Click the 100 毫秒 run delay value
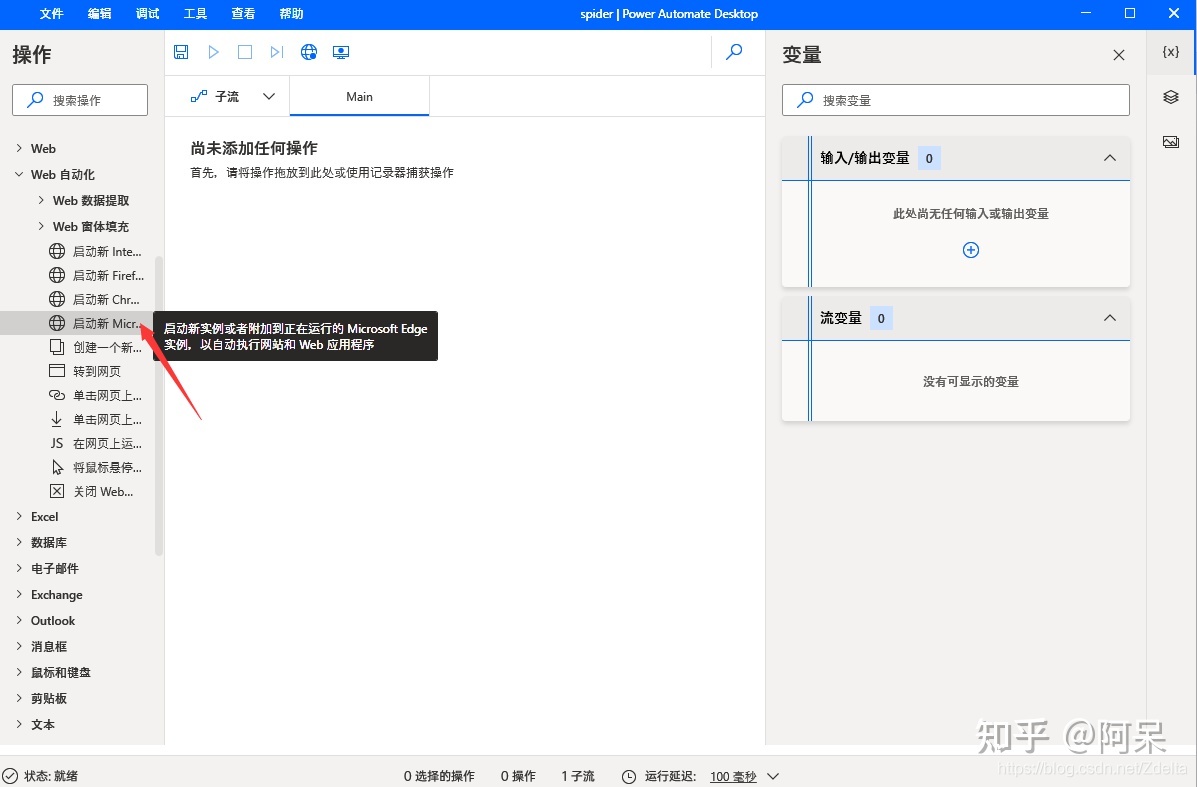This screenshot has width=1197, height=787. 733,776
